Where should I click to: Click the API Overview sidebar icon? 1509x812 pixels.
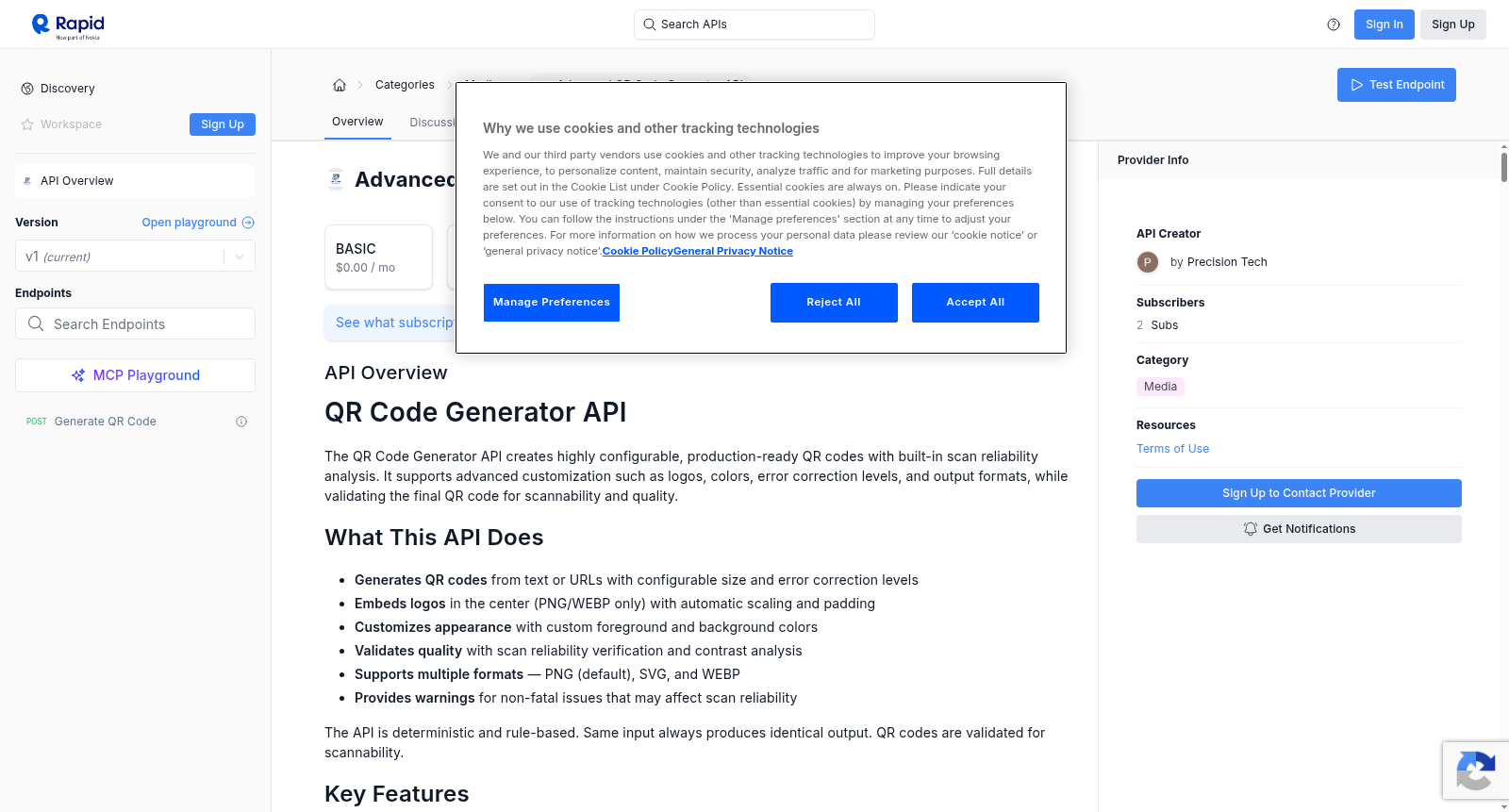[x=27, y=181]
